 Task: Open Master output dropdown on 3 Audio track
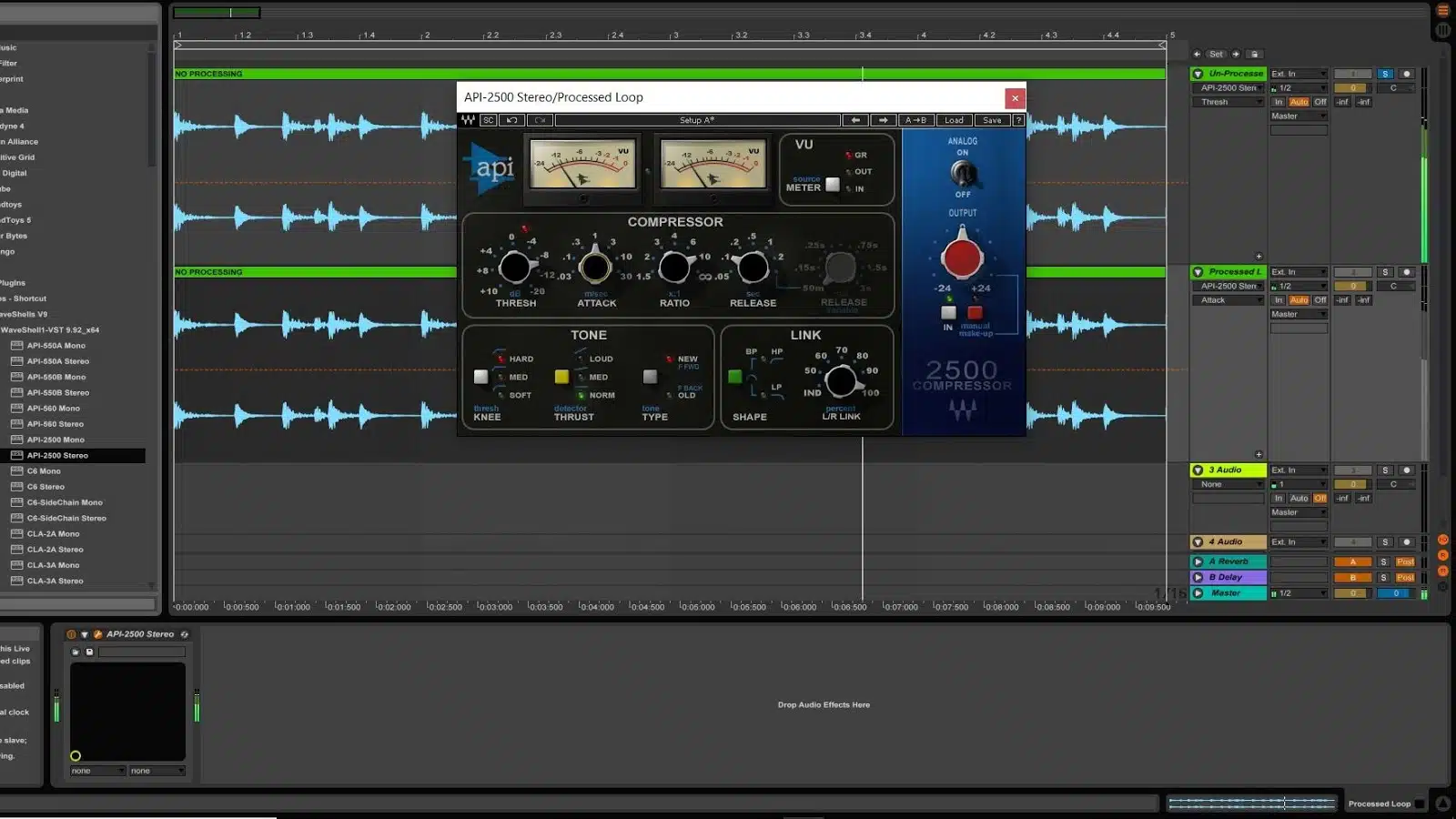tap(1299, 512)
